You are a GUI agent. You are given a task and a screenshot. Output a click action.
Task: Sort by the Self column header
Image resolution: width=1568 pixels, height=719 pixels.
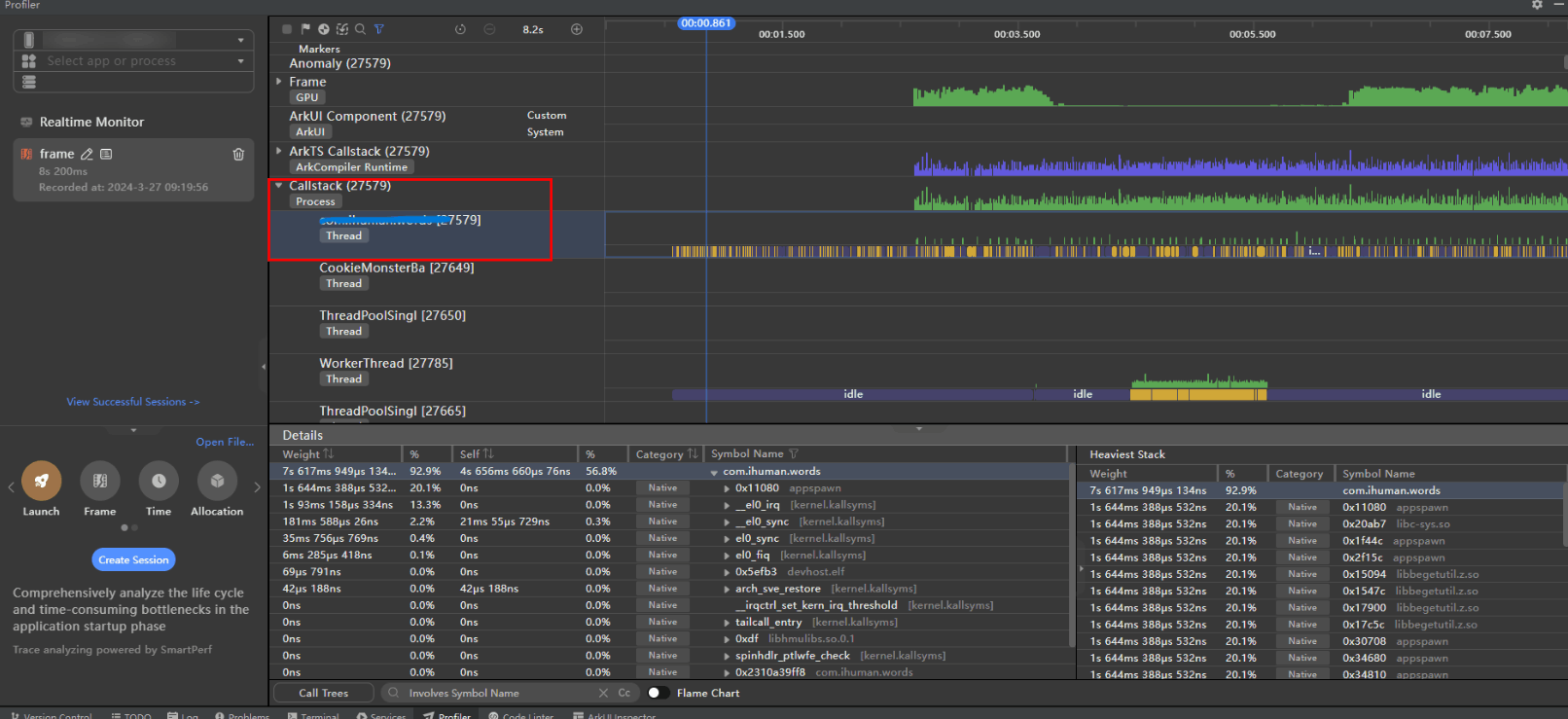click(477, 453)
